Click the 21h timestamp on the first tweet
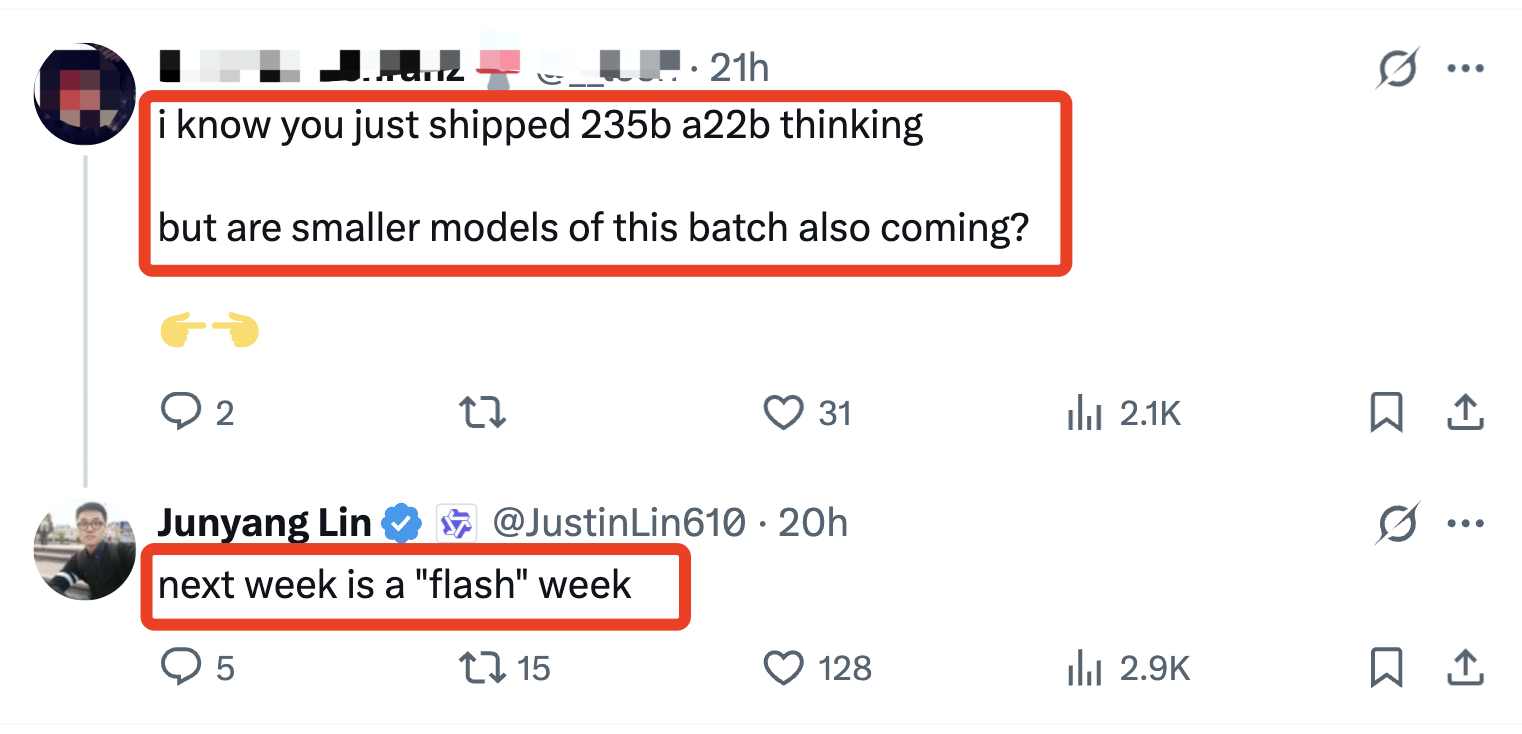This screenshot has height=734, width=1522. click(738, 68)
